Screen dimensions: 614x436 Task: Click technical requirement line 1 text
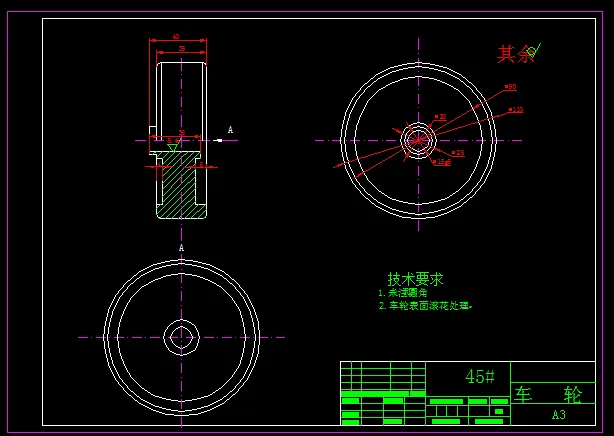tap(403, 293)
